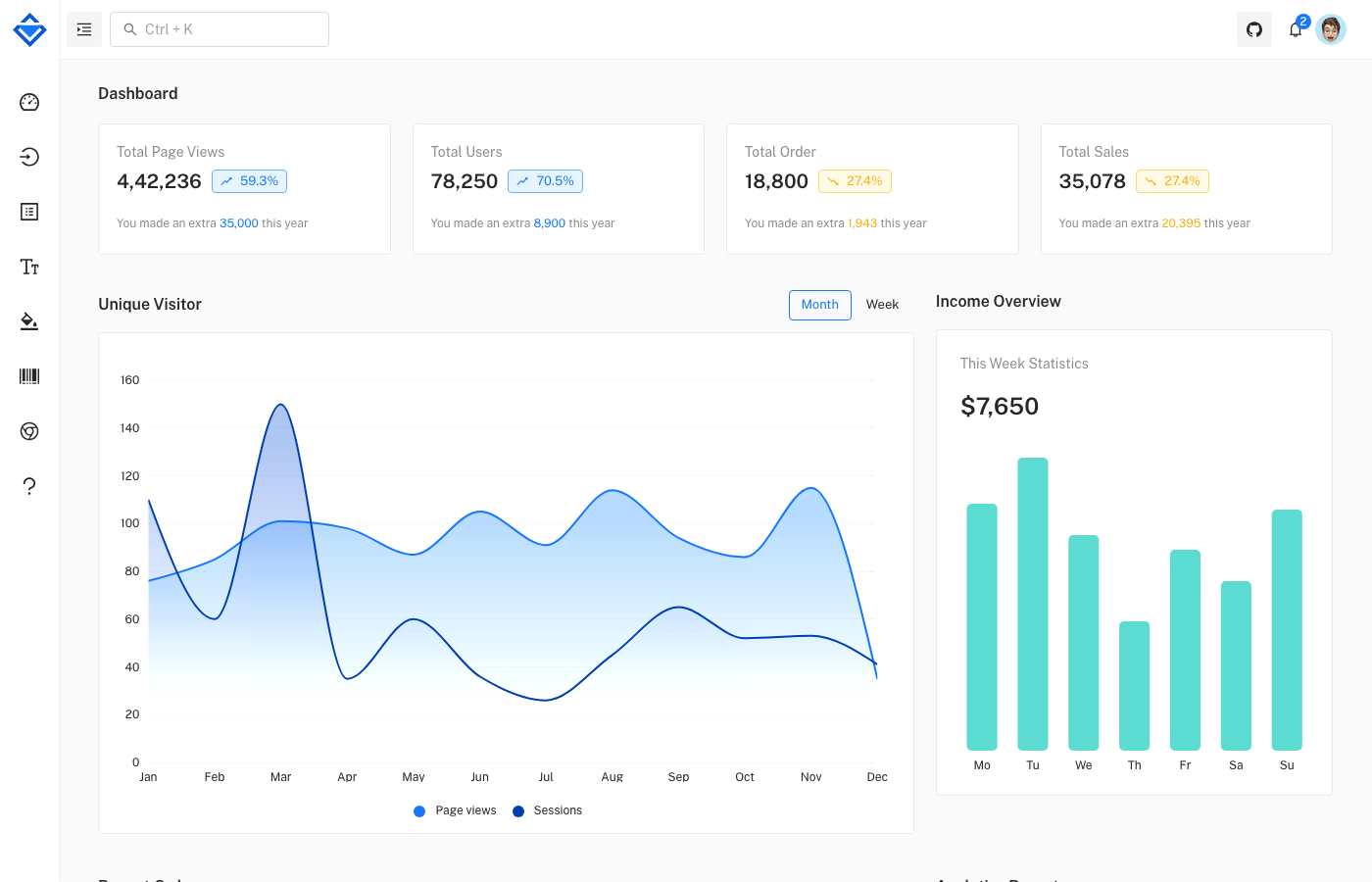The image size is (1372, 882).
Task: Select the Typography sidebar icon
Action: 29,267
